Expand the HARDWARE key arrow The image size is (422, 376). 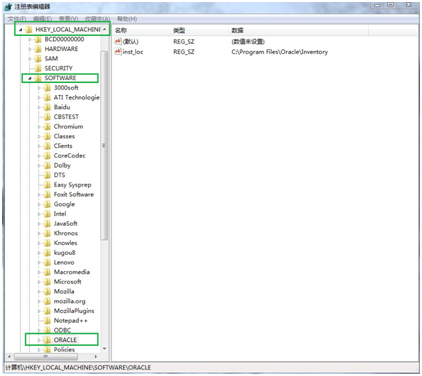30,49
